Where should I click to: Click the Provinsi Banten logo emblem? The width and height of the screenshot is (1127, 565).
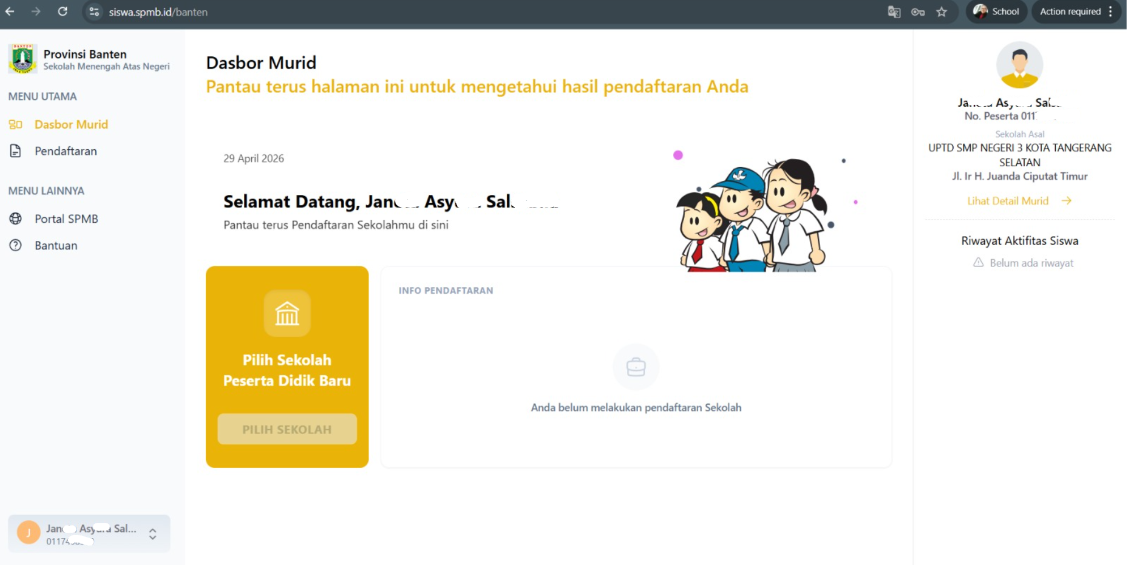tap(22, 59)
